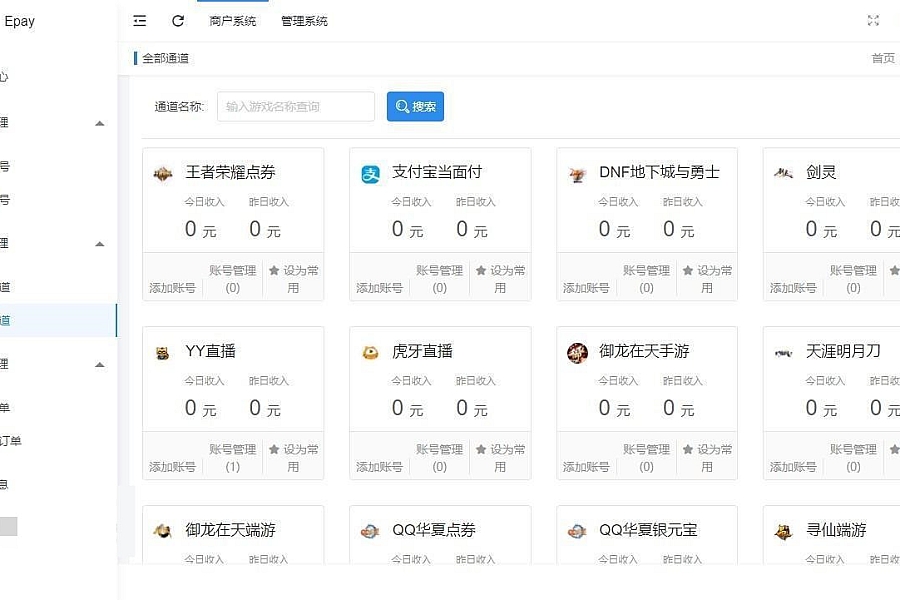Select the 寻仙端游 card title
This screenshot has height=600, width=900.
click(x=836, y=530)
